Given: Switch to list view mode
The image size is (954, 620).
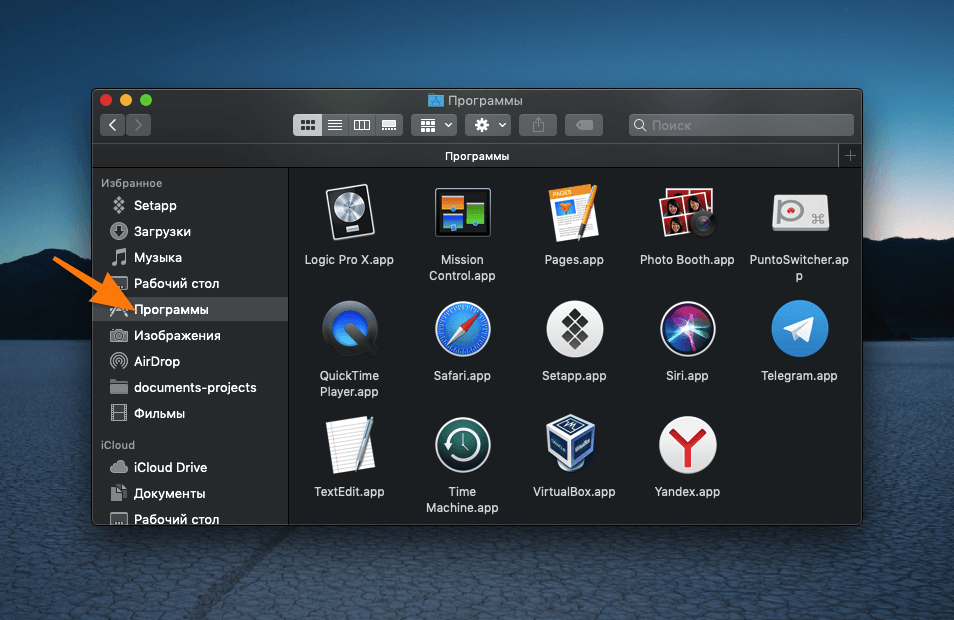Looking at the screenshot, I should [x=335, y=125].
